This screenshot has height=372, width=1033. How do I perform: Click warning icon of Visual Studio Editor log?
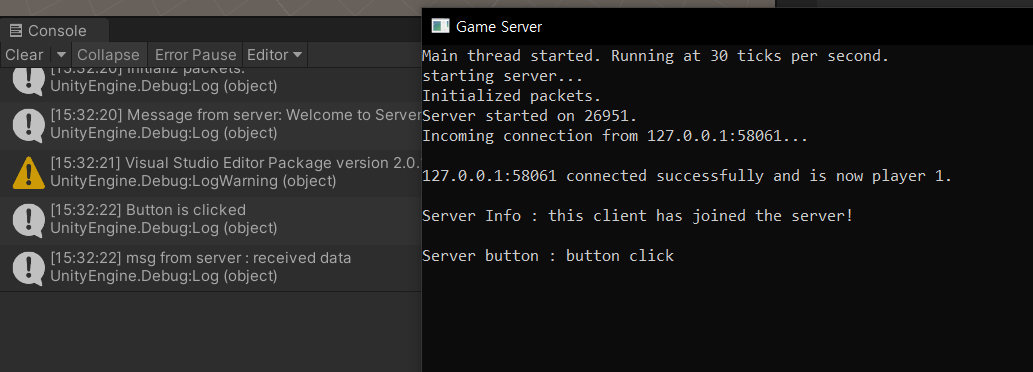point(28,173)
